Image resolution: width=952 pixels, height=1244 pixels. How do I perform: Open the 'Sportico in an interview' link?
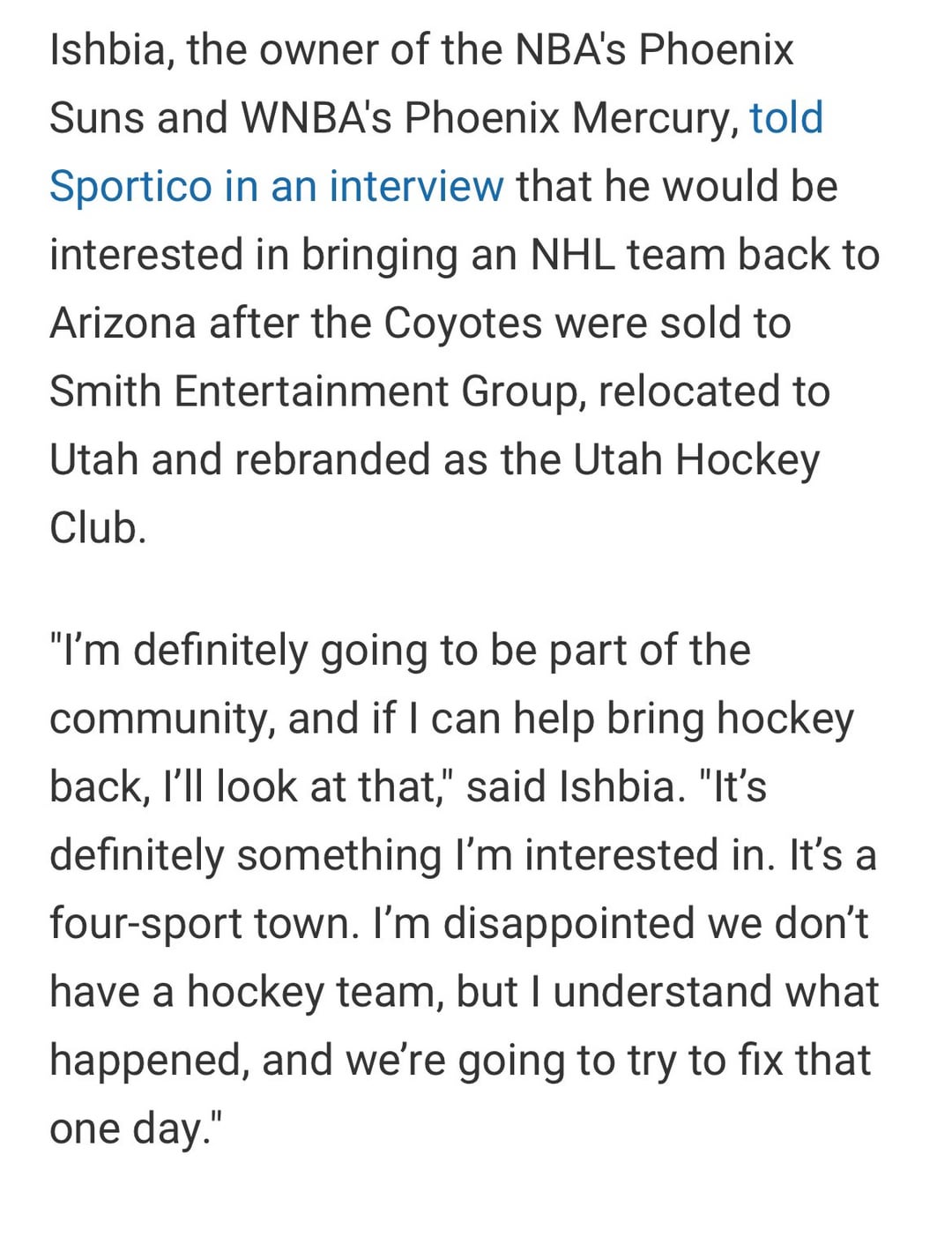point(276,187)
